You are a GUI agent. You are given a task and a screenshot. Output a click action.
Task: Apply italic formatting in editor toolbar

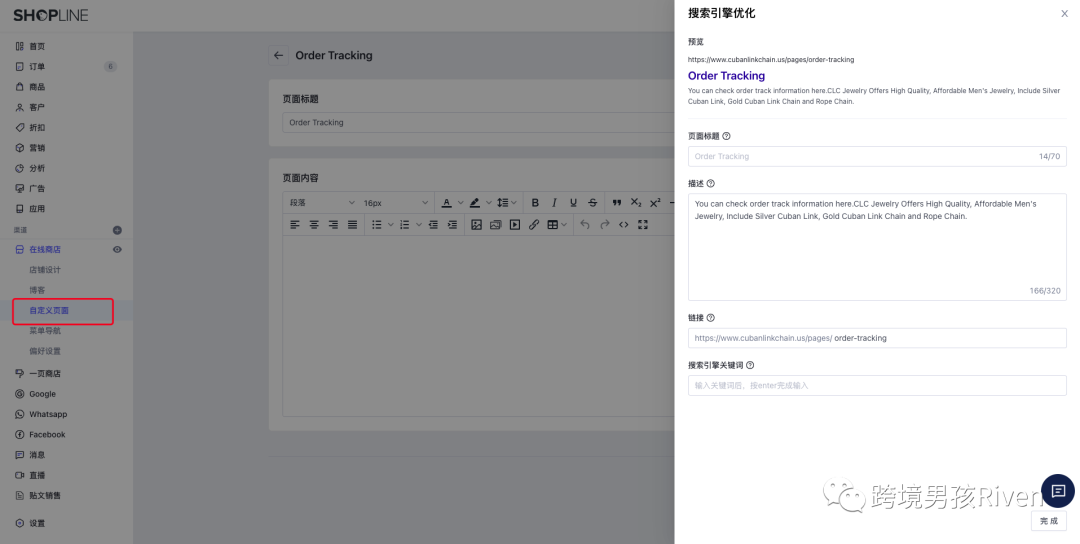click(x=554, y=202)
